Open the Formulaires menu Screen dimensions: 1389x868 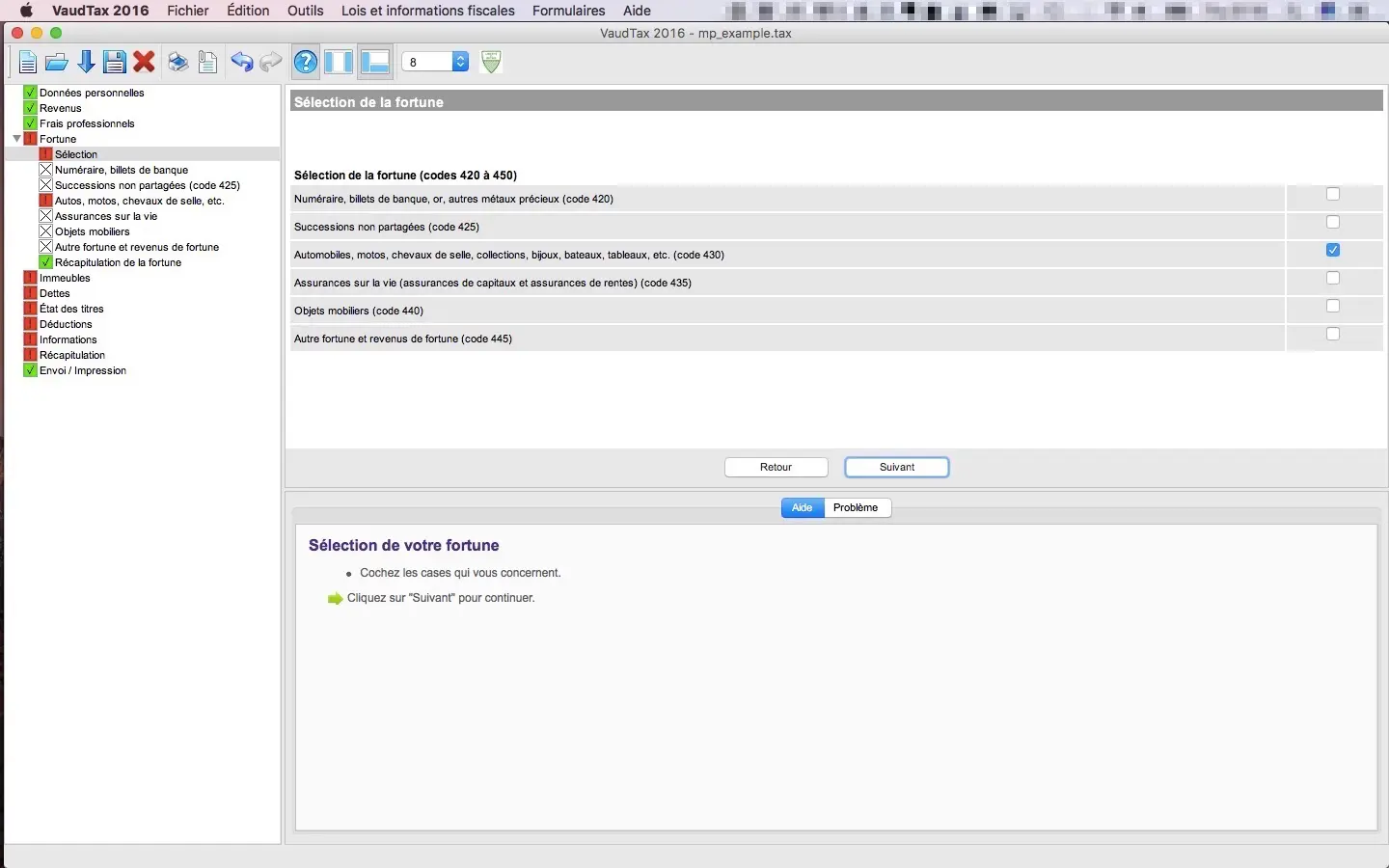click(x=569, y=11)
